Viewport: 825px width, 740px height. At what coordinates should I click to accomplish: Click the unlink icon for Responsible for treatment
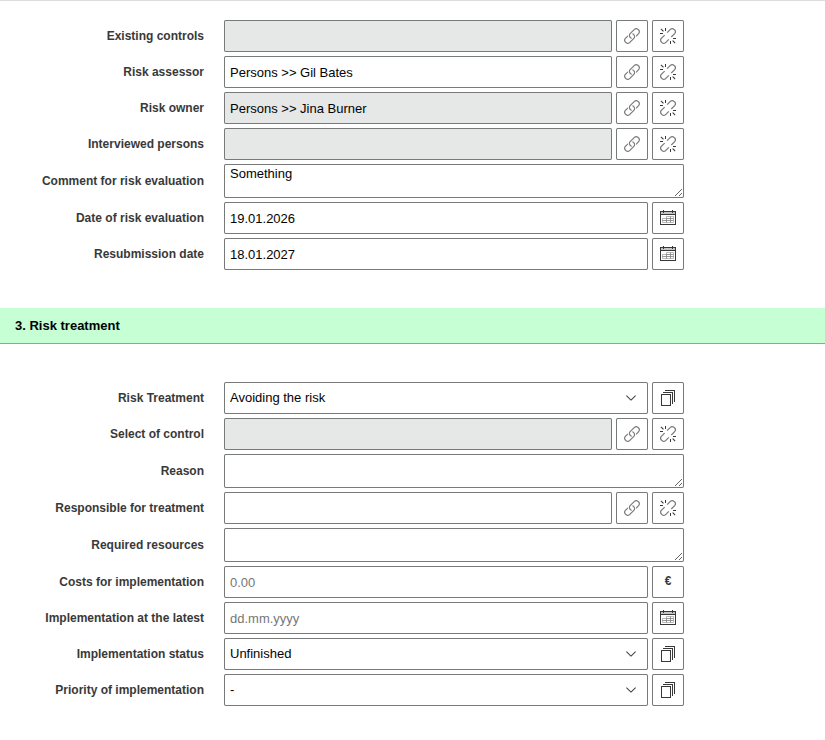(668, 507)
